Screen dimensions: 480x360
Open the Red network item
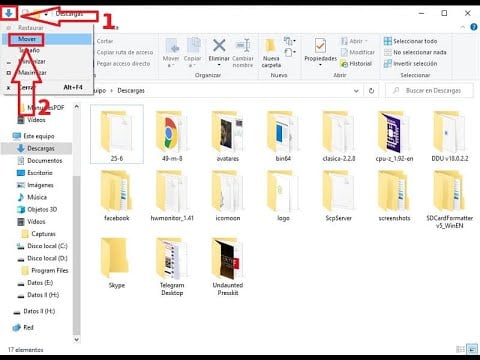pyautogui.click(x=23, y=327)
